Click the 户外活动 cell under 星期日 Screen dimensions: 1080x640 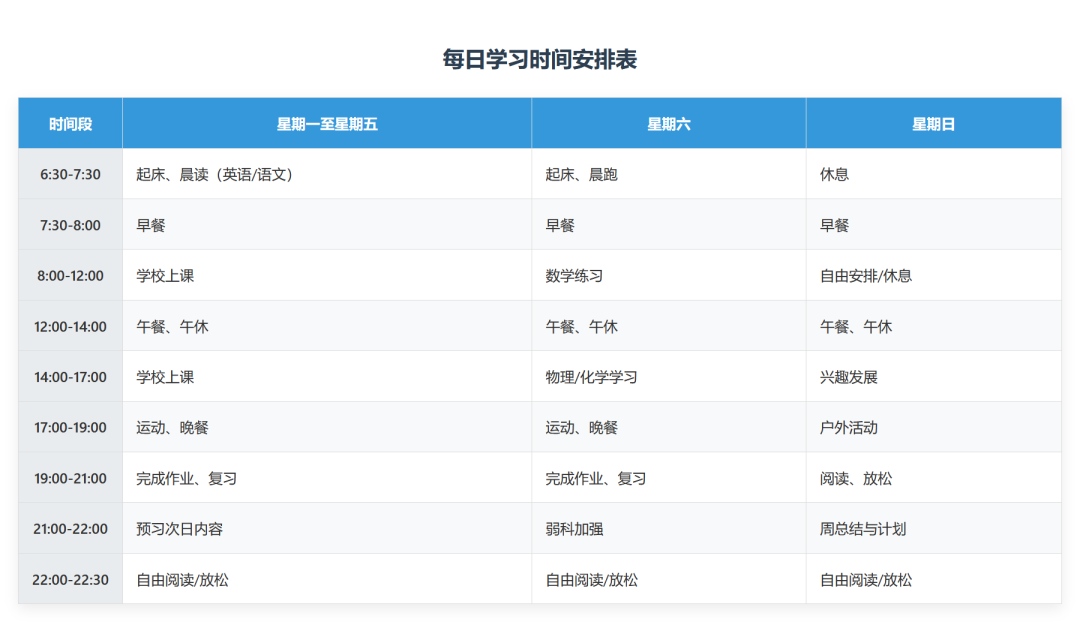(x=848, y=427)
